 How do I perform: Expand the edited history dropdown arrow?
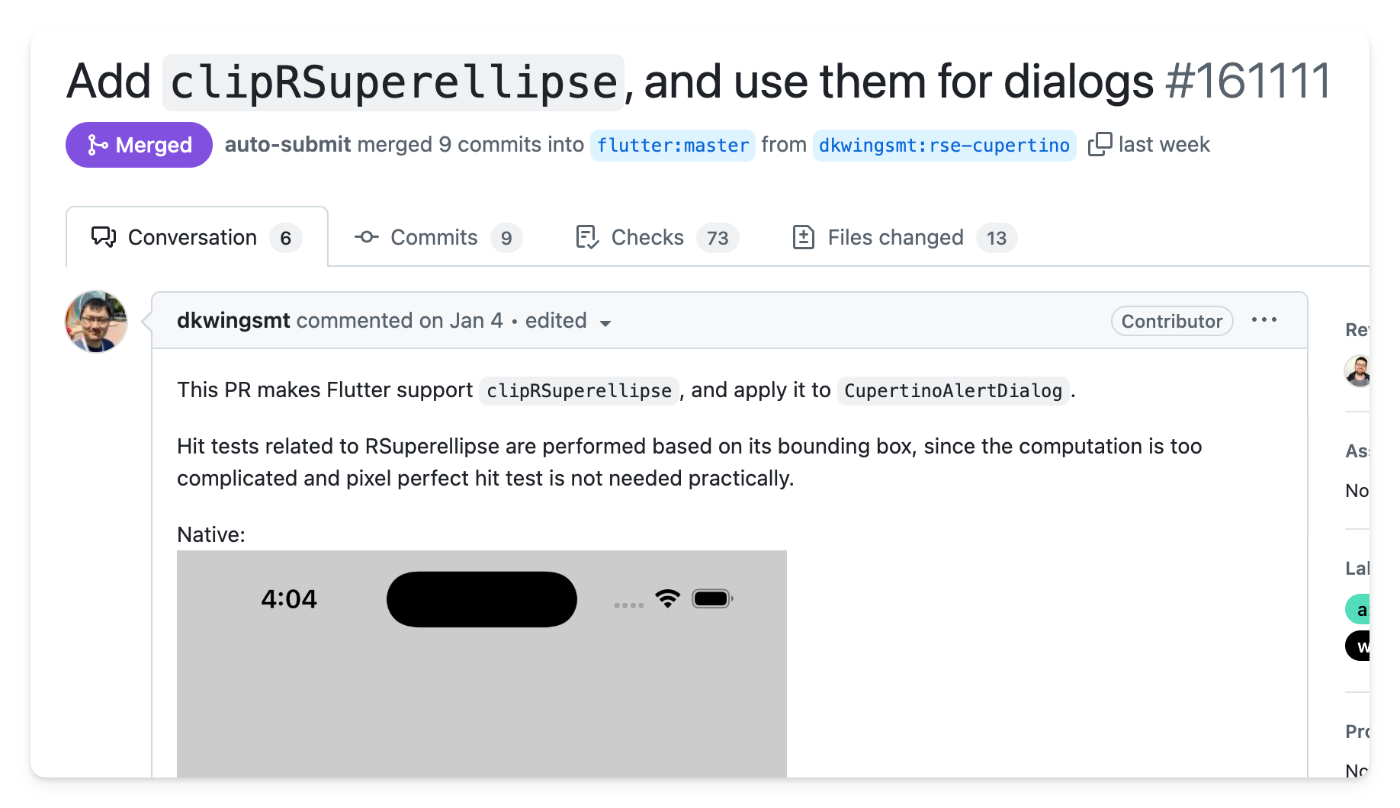[x=605, y=323]
